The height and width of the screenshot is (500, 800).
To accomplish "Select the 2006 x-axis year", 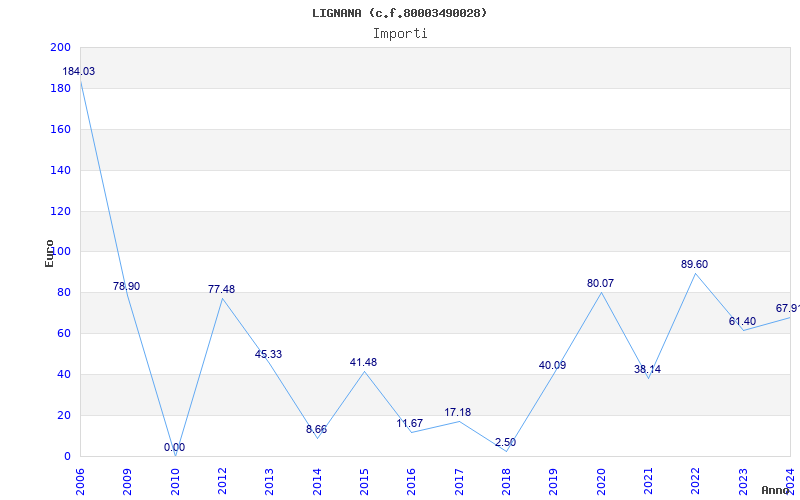I will click(x=80, y=482).
